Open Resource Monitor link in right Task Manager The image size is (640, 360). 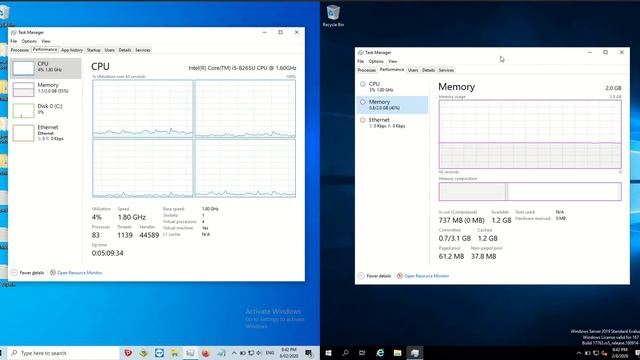click(423, 276)
